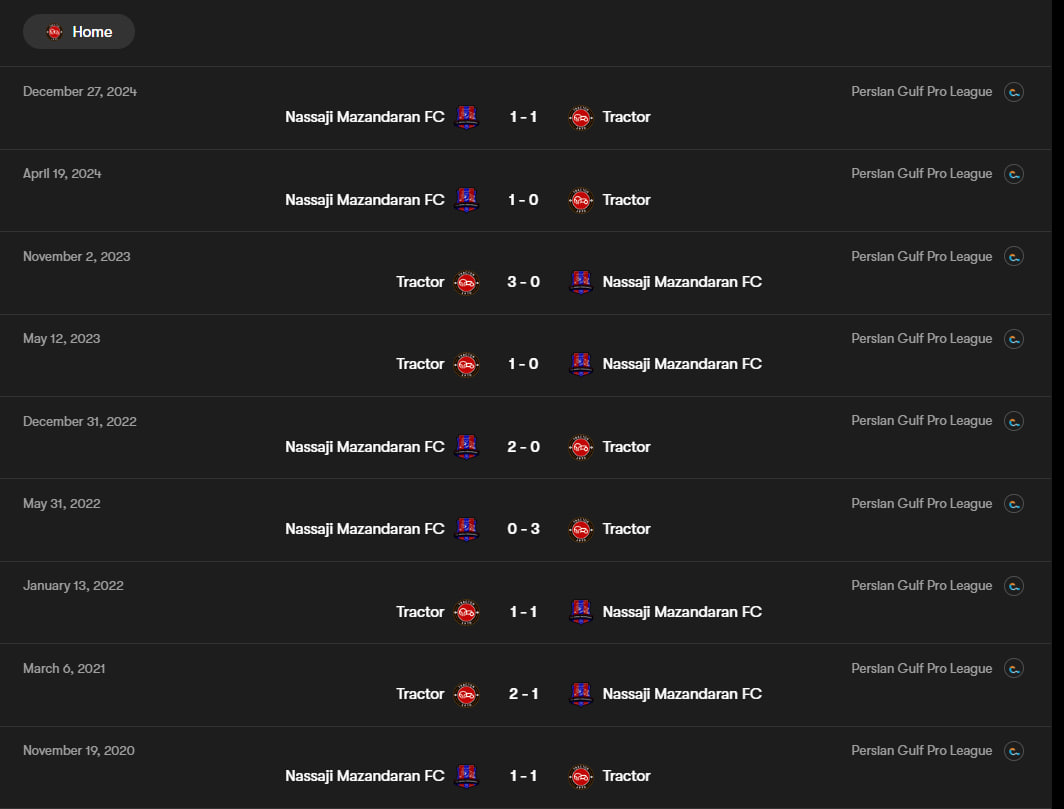
Task: Click Tractor crest in November 2, 2023 match
Action: pos(466,282)
